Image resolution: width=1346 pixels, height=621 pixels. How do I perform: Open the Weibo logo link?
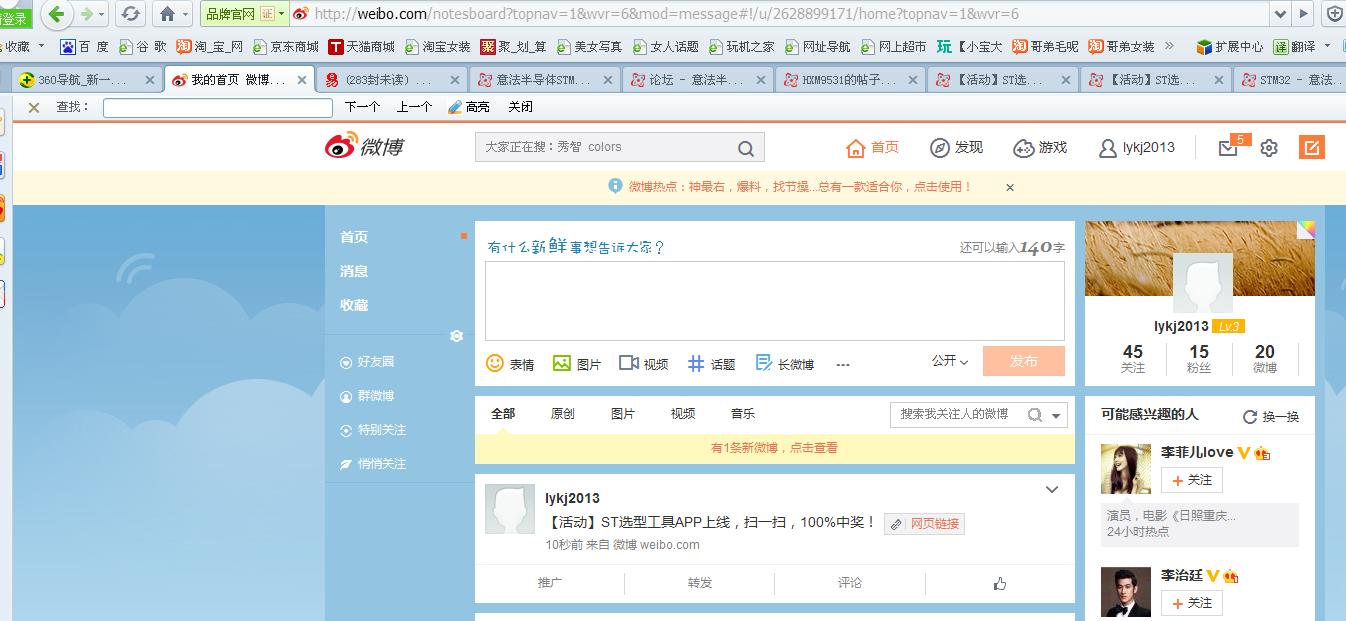click(x=364, y=147)
